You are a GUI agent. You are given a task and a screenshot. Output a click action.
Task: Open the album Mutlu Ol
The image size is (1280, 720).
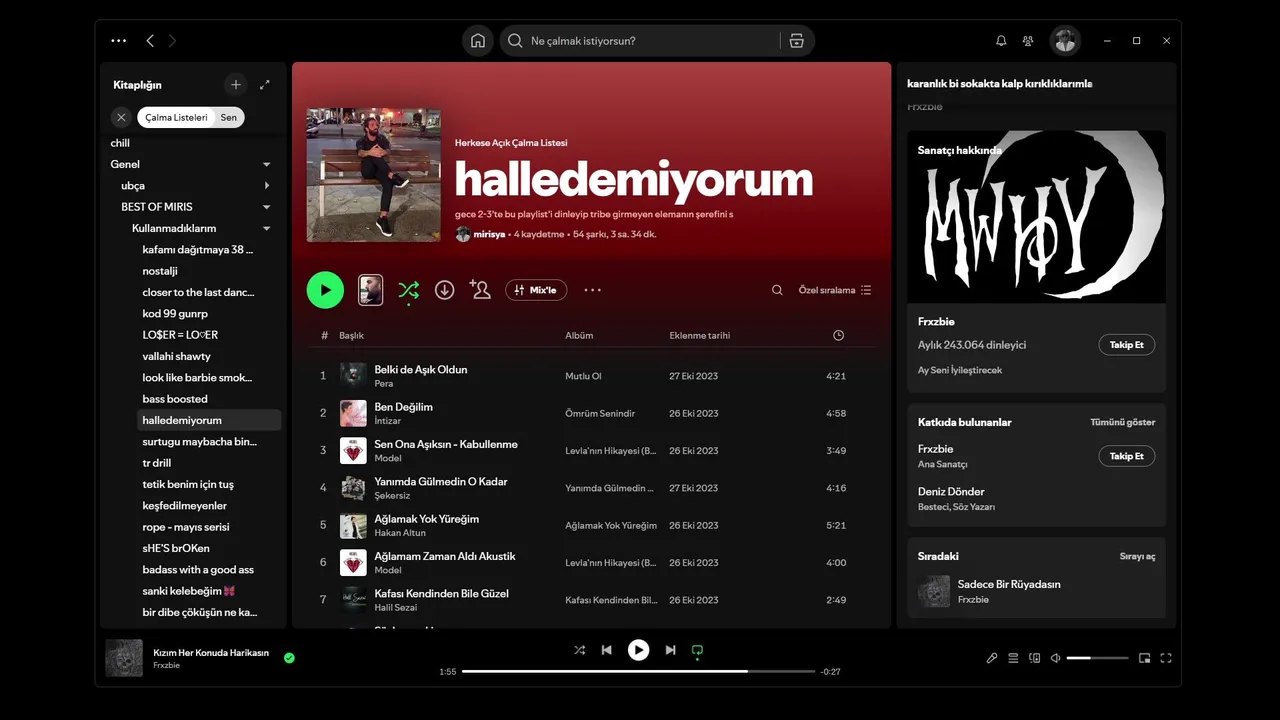click(x=583, y=376)
